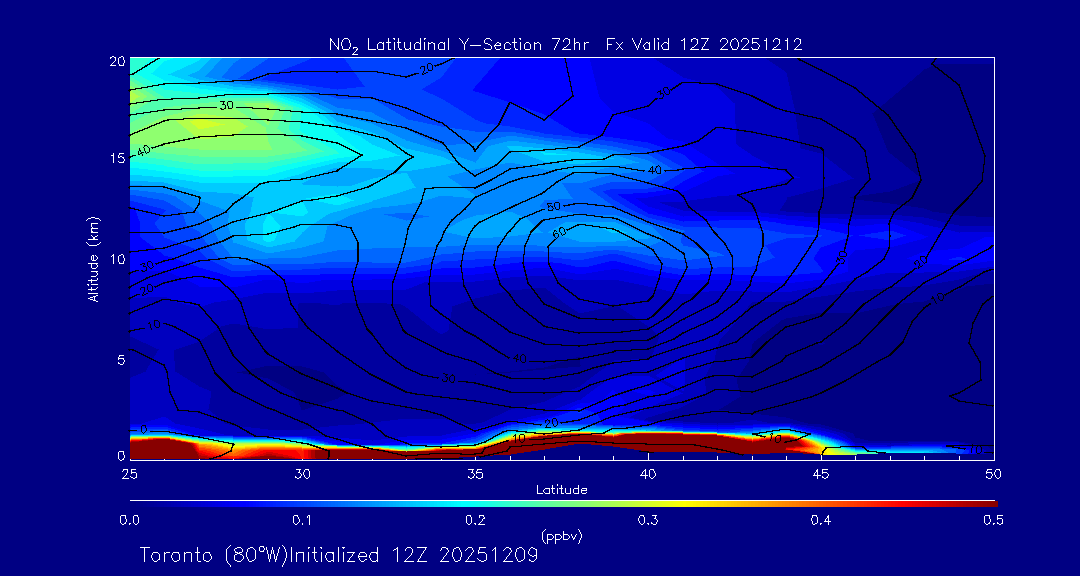Click the NO2 Latitudinal Y-Section plot title

tap(565, 44)
